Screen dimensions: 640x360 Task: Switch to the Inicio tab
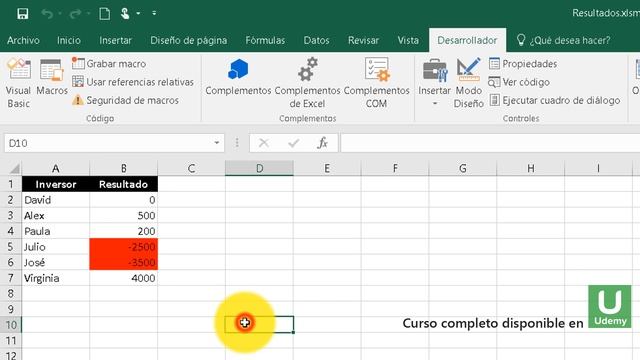(69, 40)
